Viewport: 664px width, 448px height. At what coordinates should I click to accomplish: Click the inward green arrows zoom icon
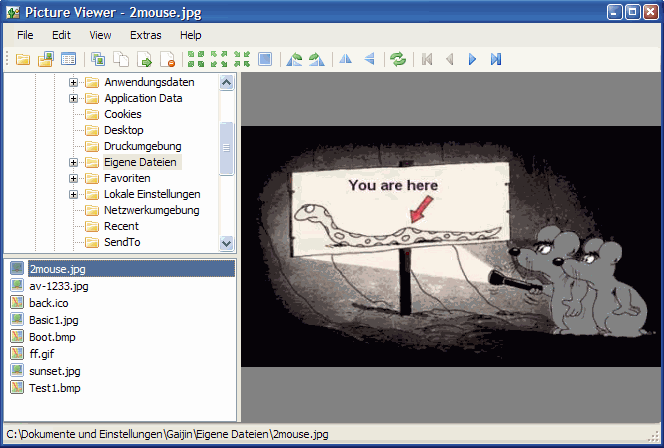(x=242, y=59)
